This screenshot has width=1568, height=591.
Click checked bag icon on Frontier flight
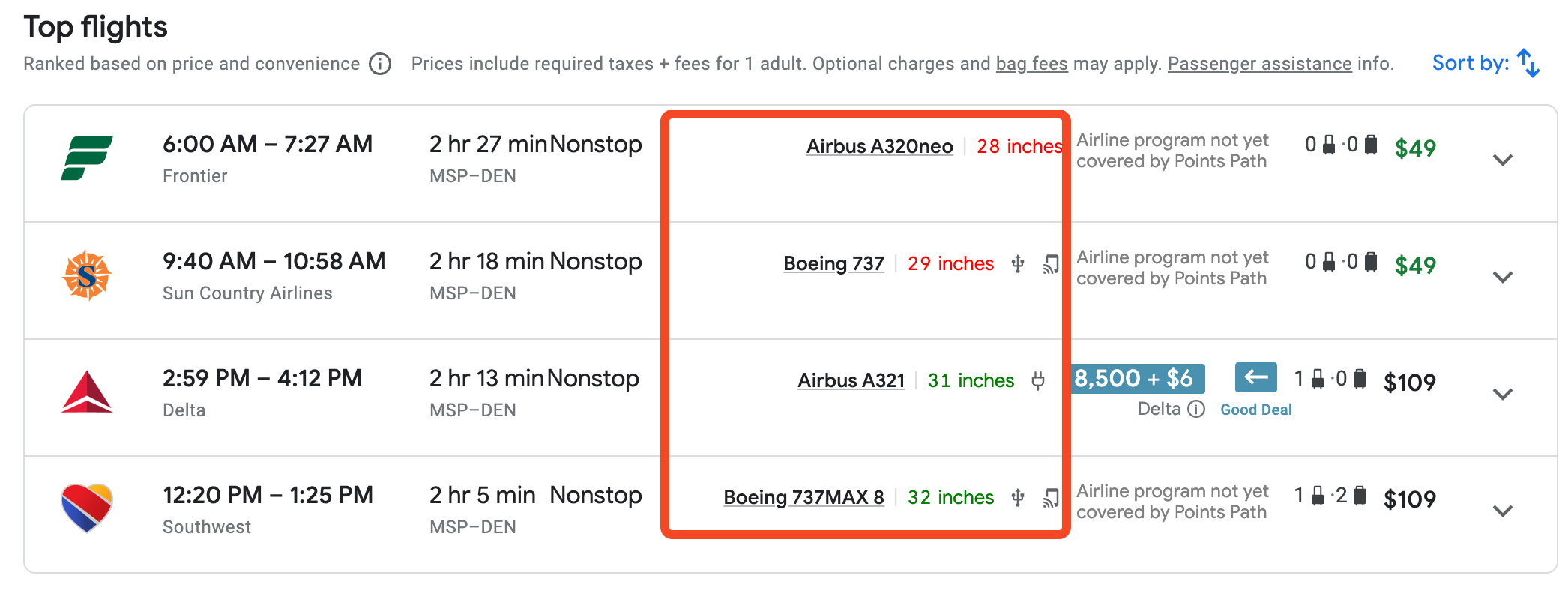[x=1371, y=145]
